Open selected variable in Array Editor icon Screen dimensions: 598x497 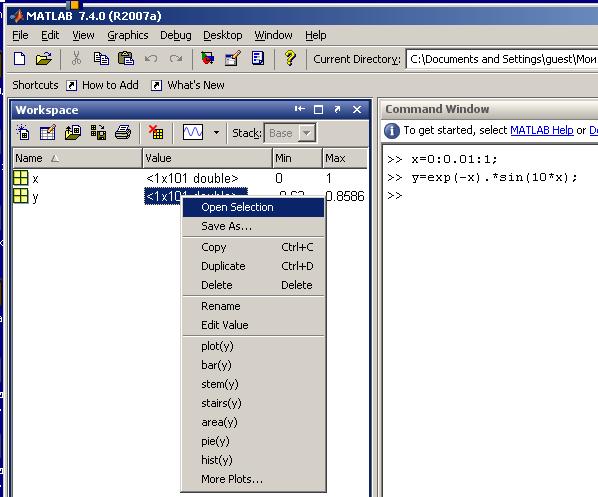tap(48, 132)
